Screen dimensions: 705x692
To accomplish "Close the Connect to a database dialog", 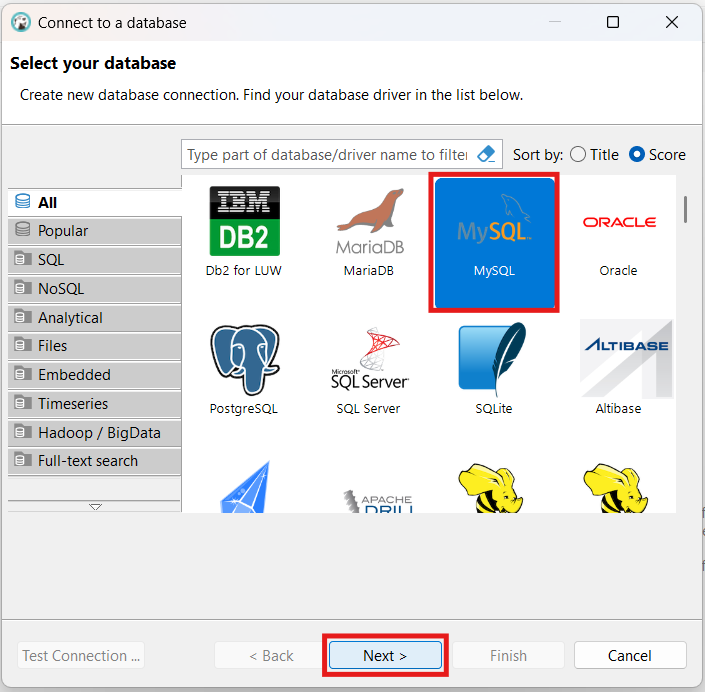I will (x=672, y=22).
